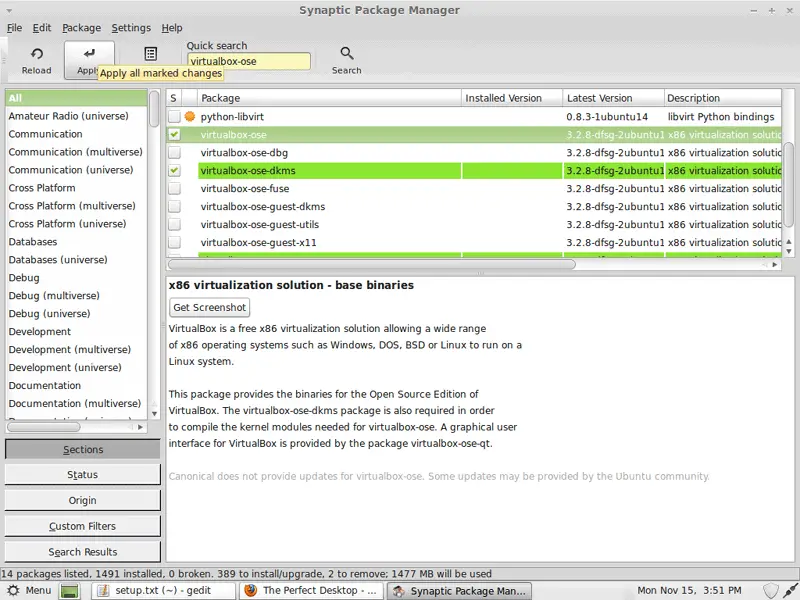Switch to the Origin filter view
Image resolution: width=800 pixels, height=600 pixels.
pos(83,500)
